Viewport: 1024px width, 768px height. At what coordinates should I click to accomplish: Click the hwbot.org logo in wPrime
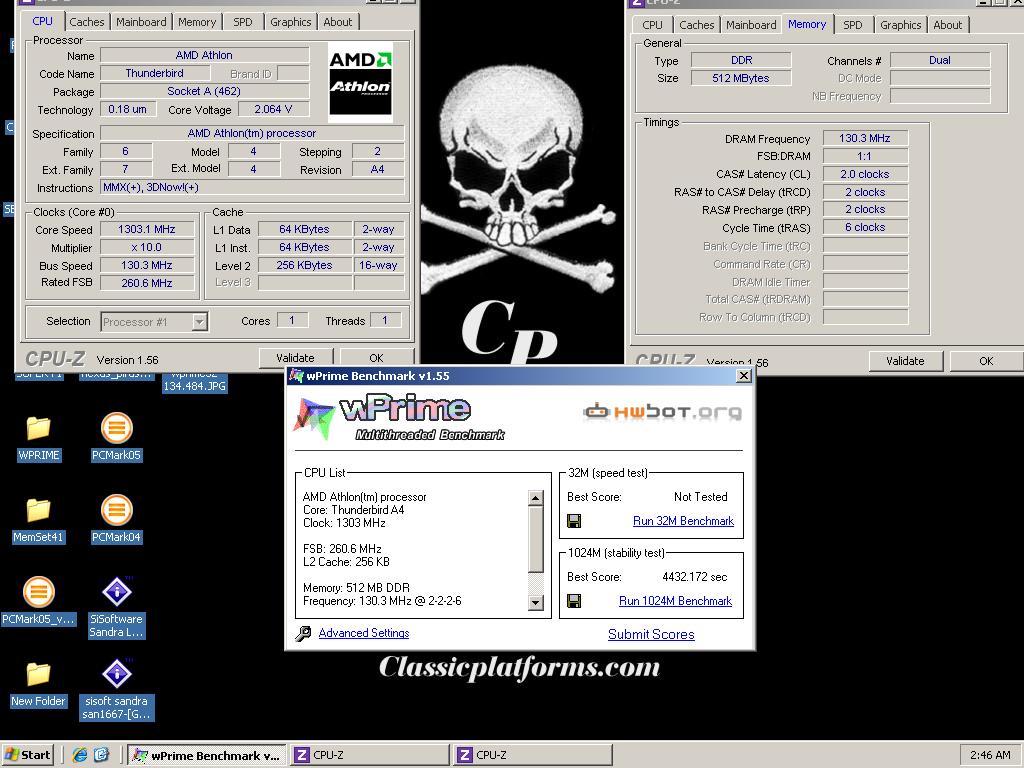[662, 412]
